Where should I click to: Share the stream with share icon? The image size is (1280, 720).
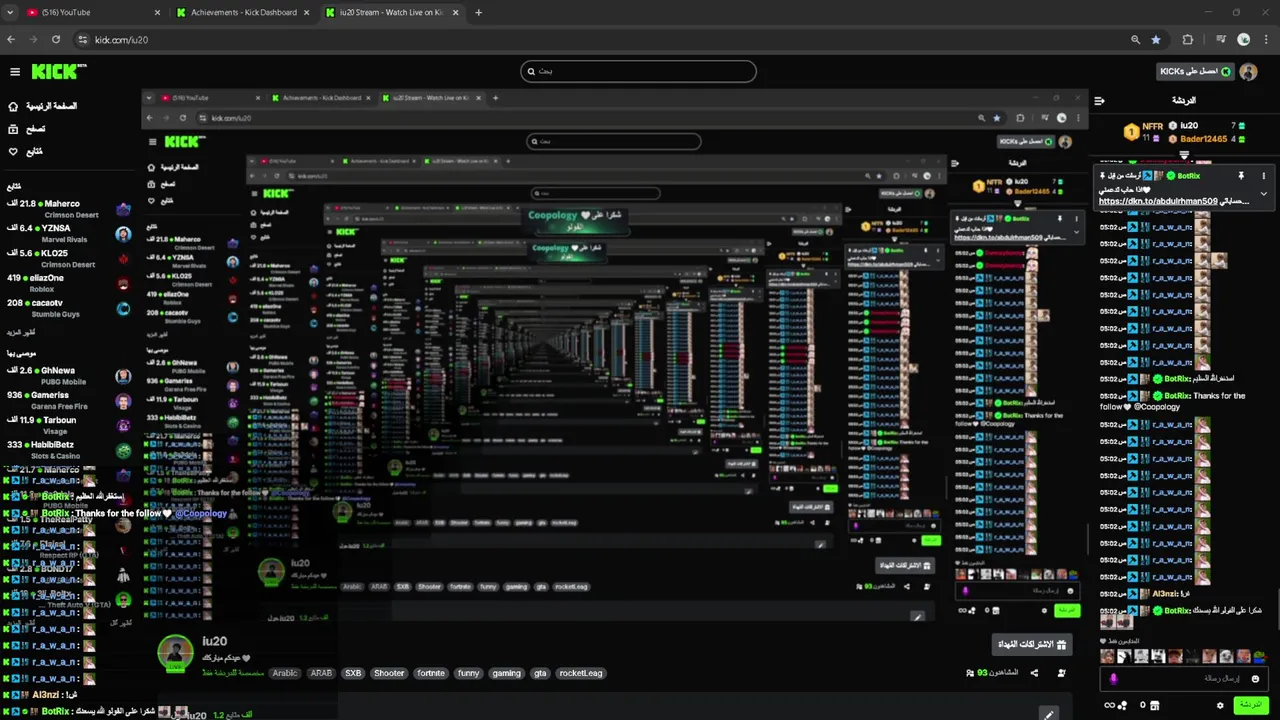1034,673
